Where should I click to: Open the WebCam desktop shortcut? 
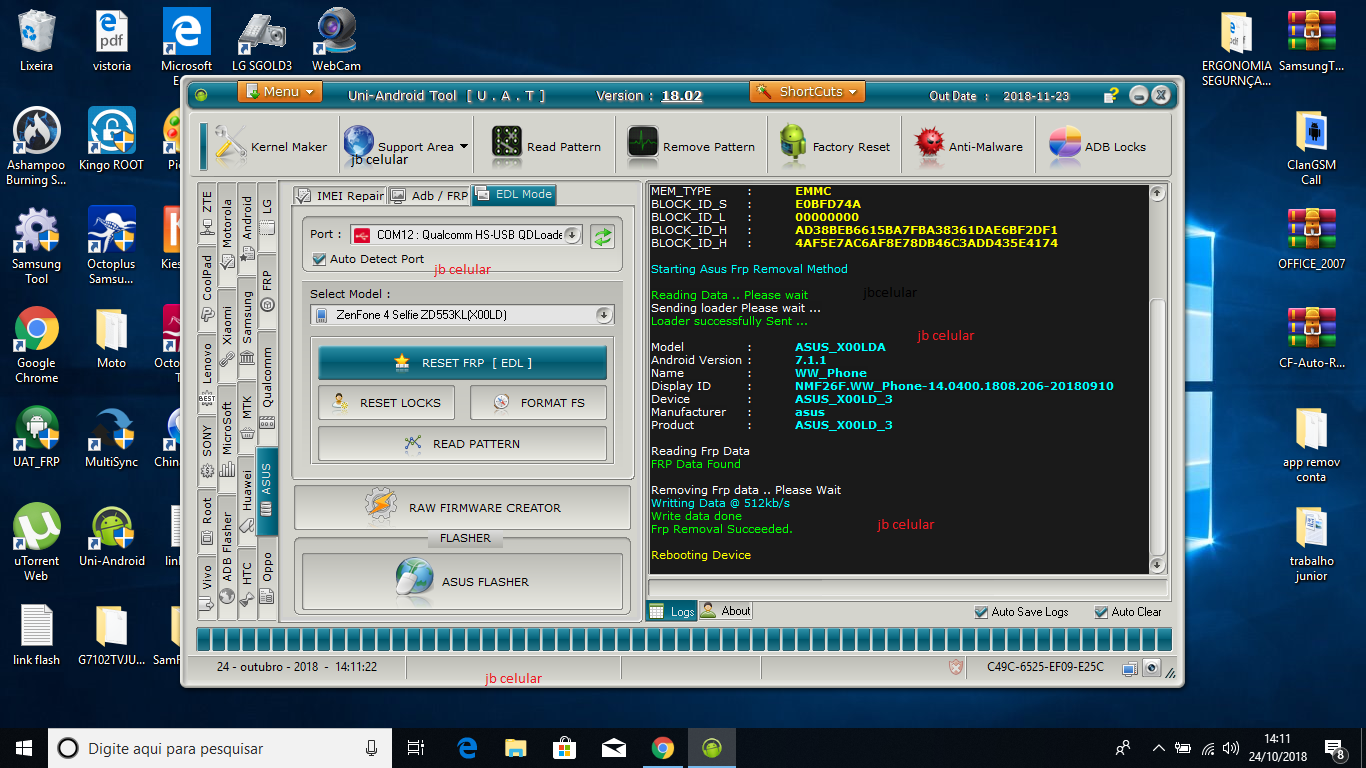[x=337, y=41]
